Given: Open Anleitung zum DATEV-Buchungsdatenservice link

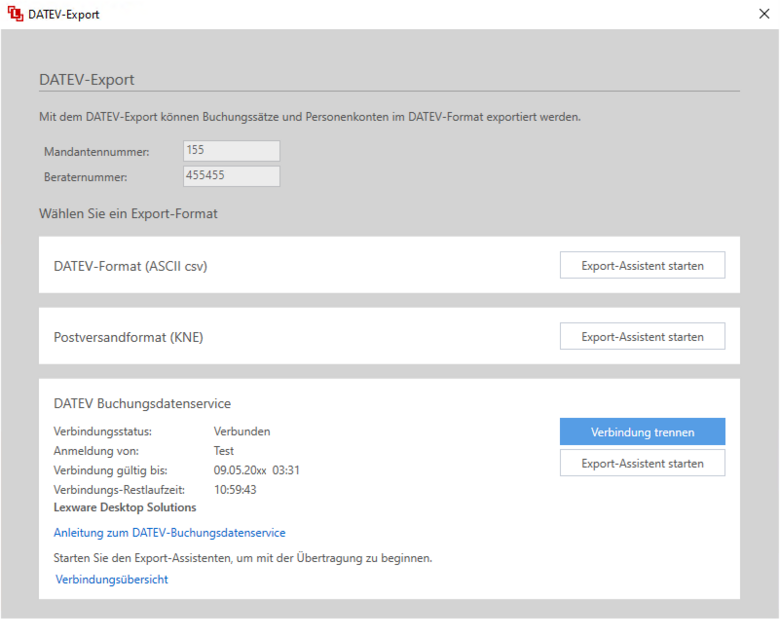Looking at the screenshot, I should [170, 533].
